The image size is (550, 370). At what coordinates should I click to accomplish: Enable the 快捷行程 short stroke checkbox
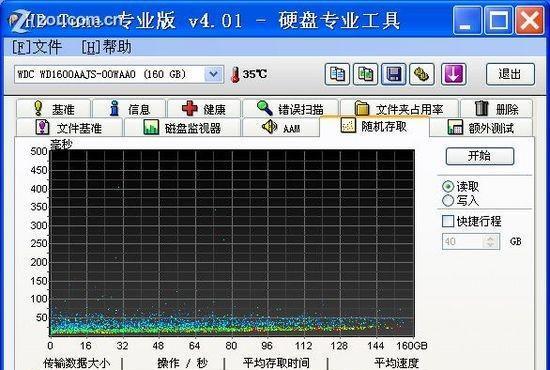pos(448,221)
